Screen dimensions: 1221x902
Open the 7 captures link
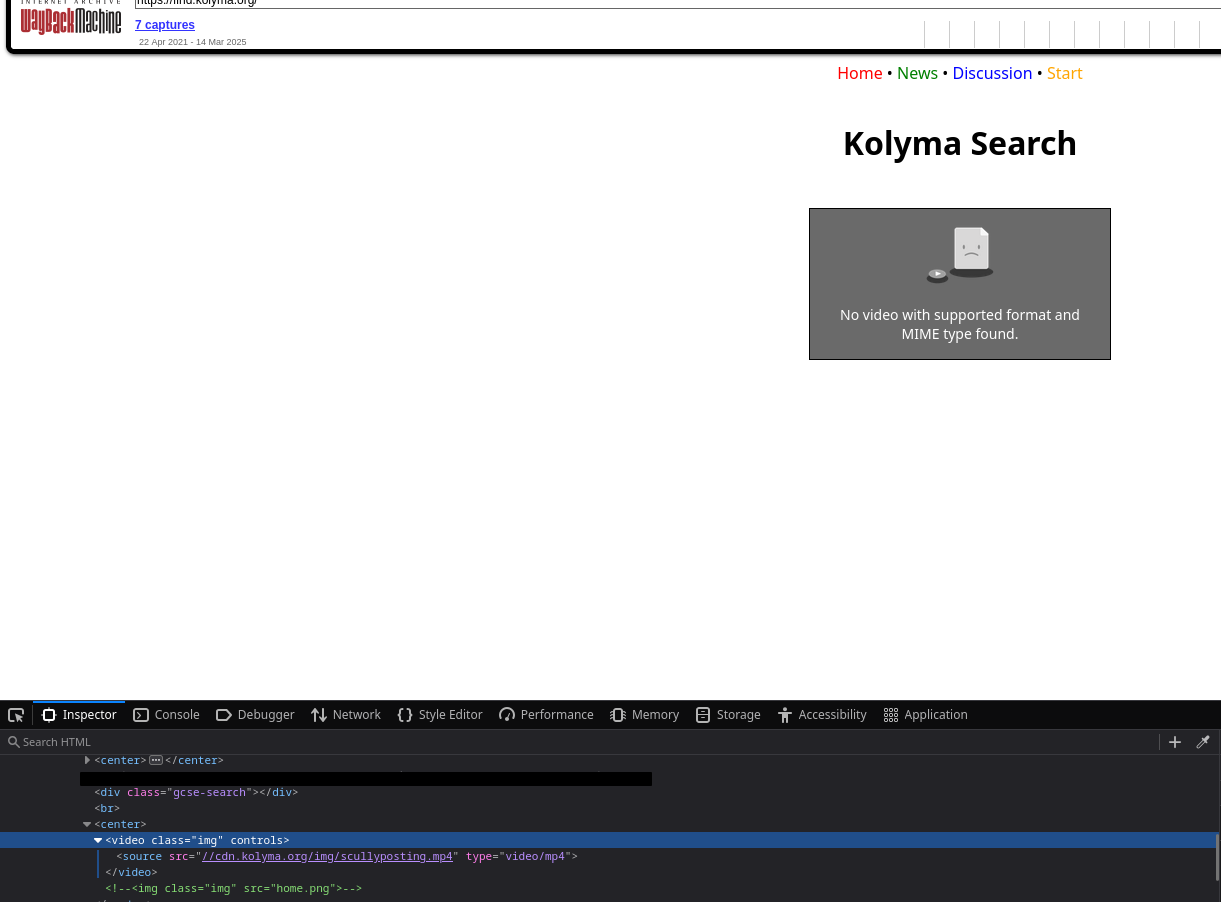point(165,25)
